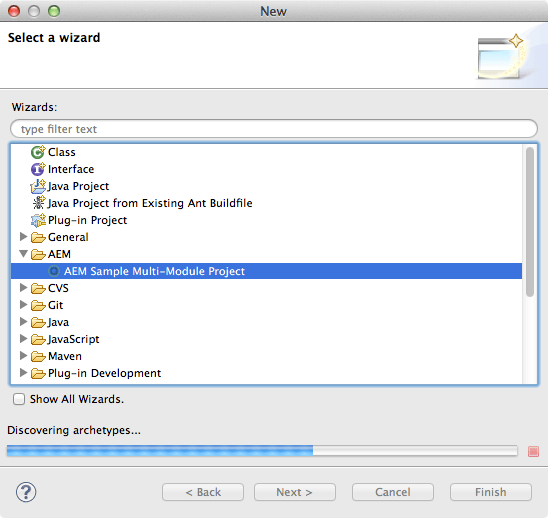Expand the Maven folder

[23, 356]
